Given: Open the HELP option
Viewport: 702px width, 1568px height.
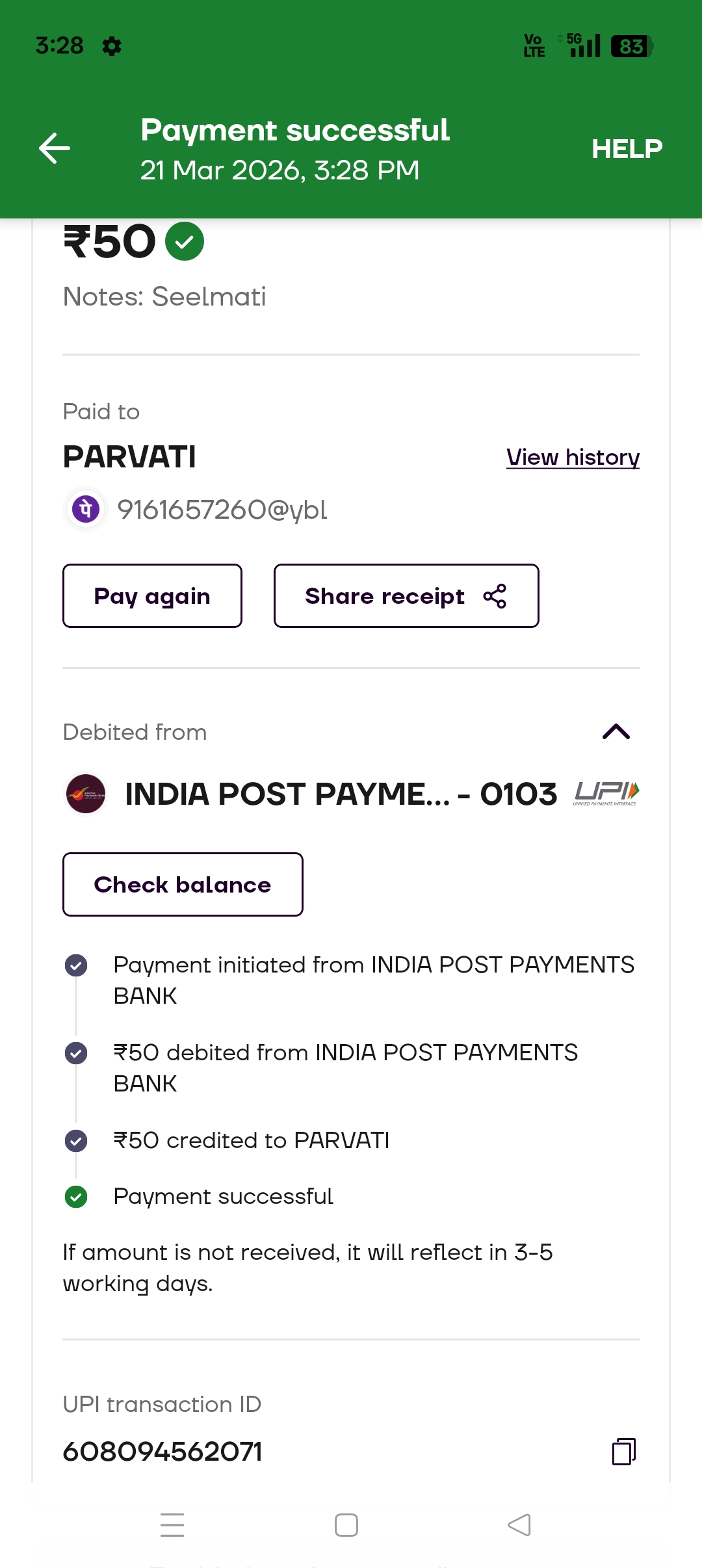Looking at the screenshot, I should (x=627, y=149).
